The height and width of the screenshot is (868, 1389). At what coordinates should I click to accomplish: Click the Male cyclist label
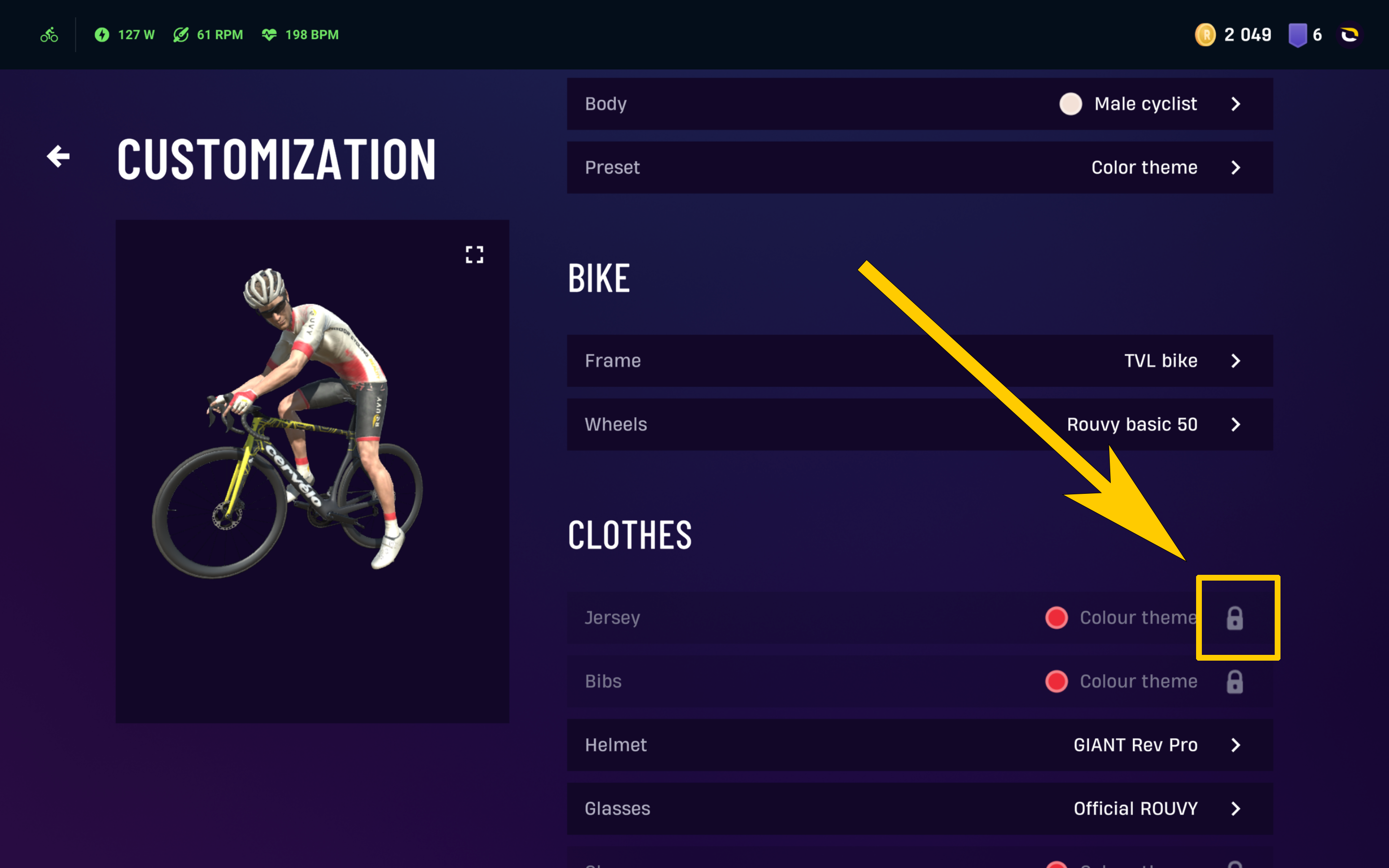click(1145, 104)
